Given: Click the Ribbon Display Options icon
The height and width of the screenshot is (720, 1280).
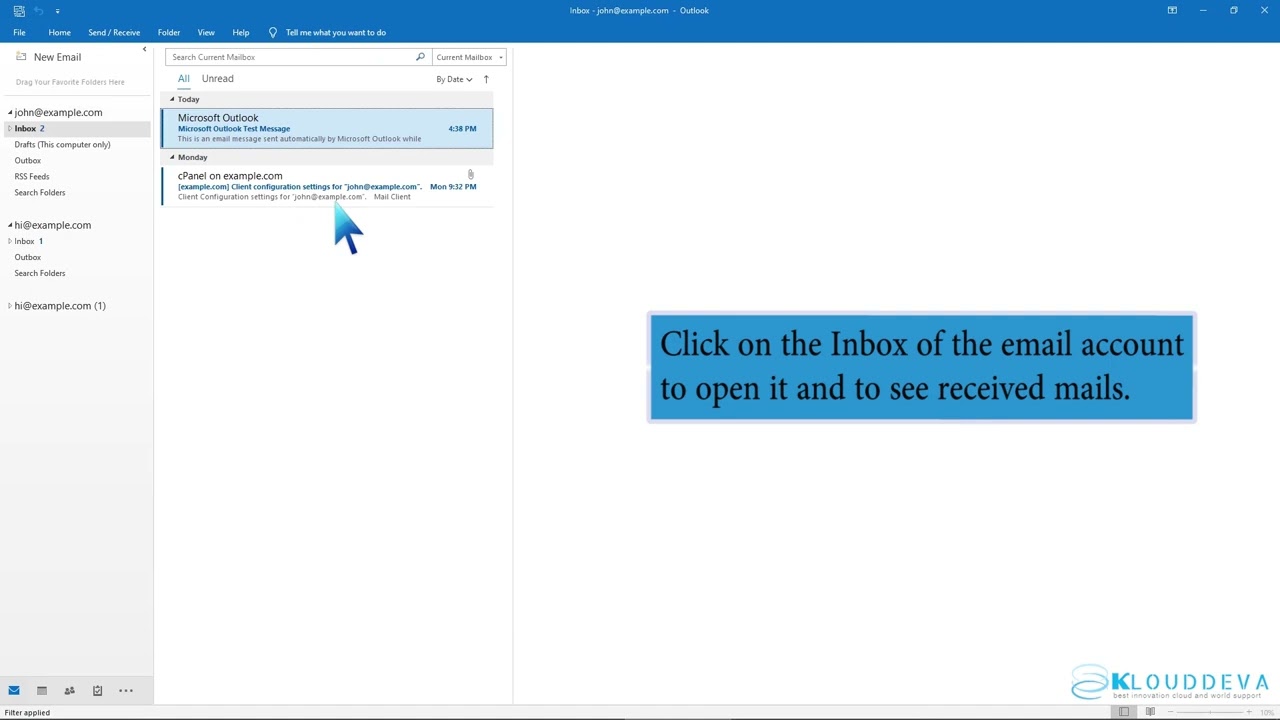Looking at the screenshot, I should point(1172,10).
